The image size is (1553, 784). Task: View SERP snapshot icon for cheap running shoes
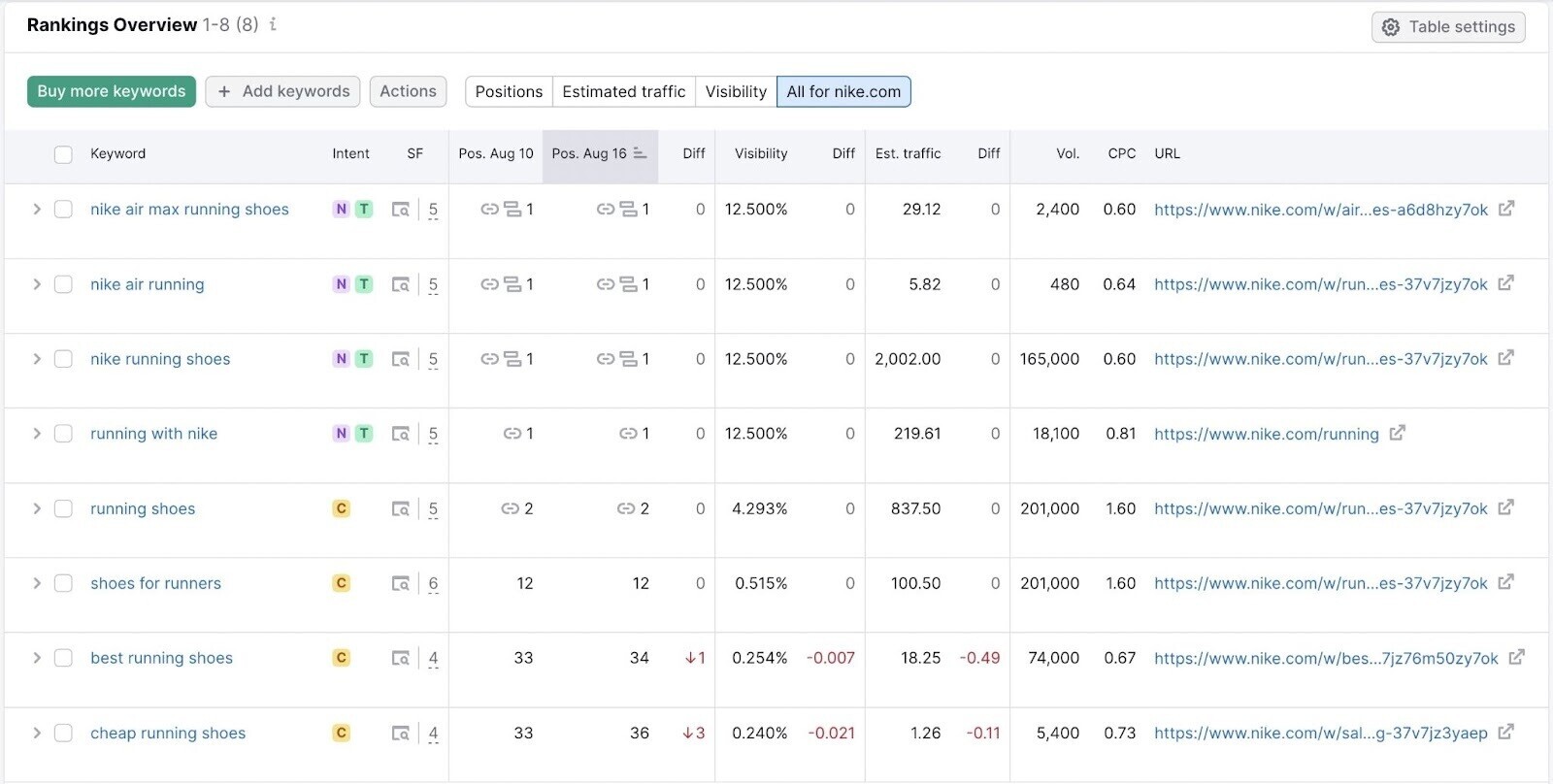click(400, 734)
